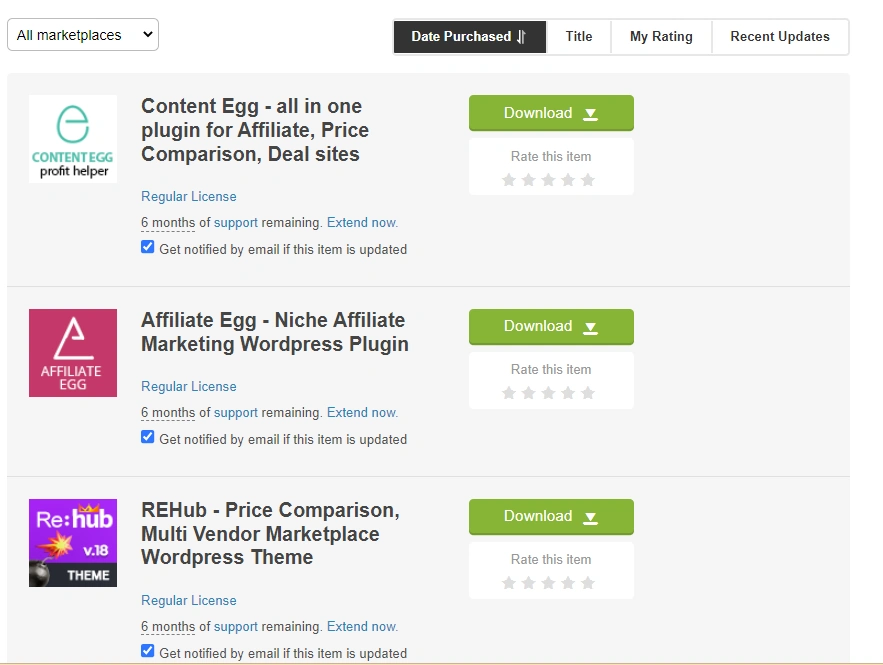Open Regular License link for REHub

[189, 600]
